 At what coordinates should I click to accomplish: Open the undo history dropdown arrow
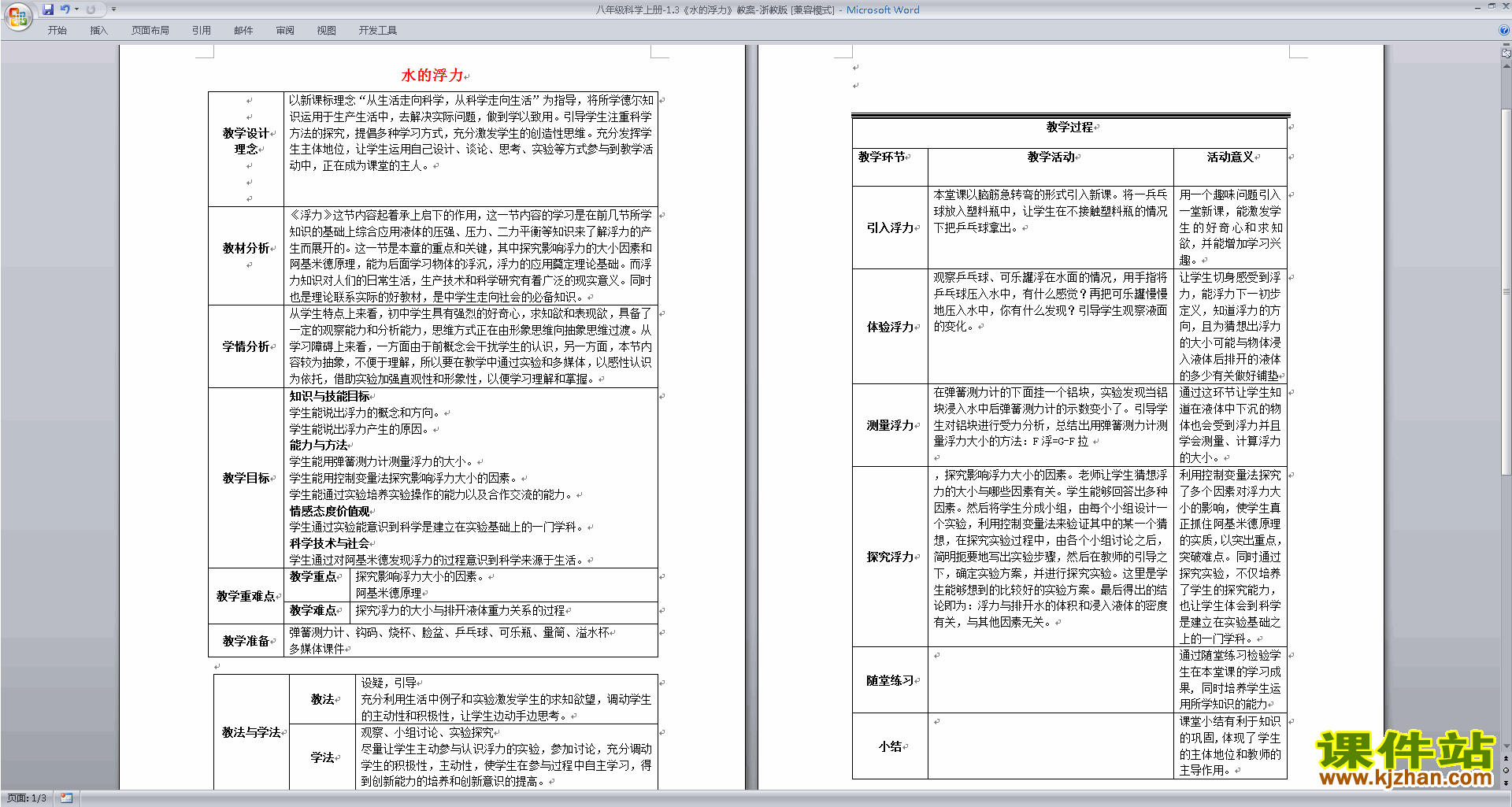pos(76,9)
